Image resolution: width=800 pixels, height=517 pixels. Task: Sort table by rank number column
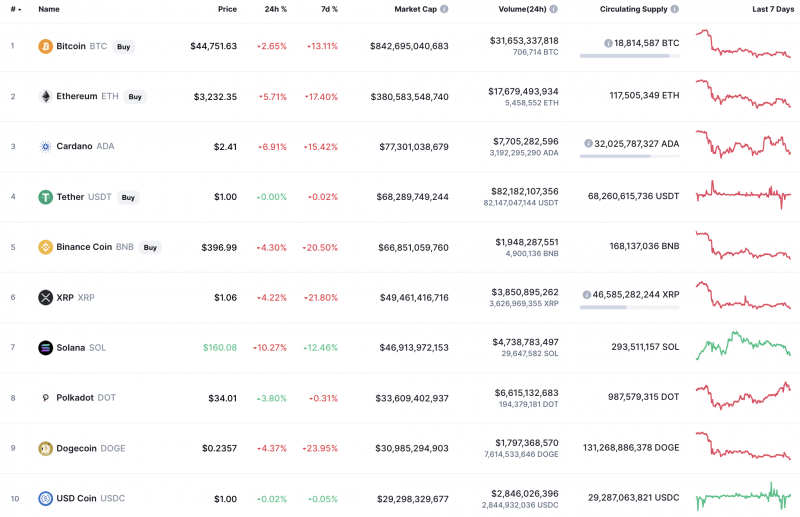tap(14, 9)
